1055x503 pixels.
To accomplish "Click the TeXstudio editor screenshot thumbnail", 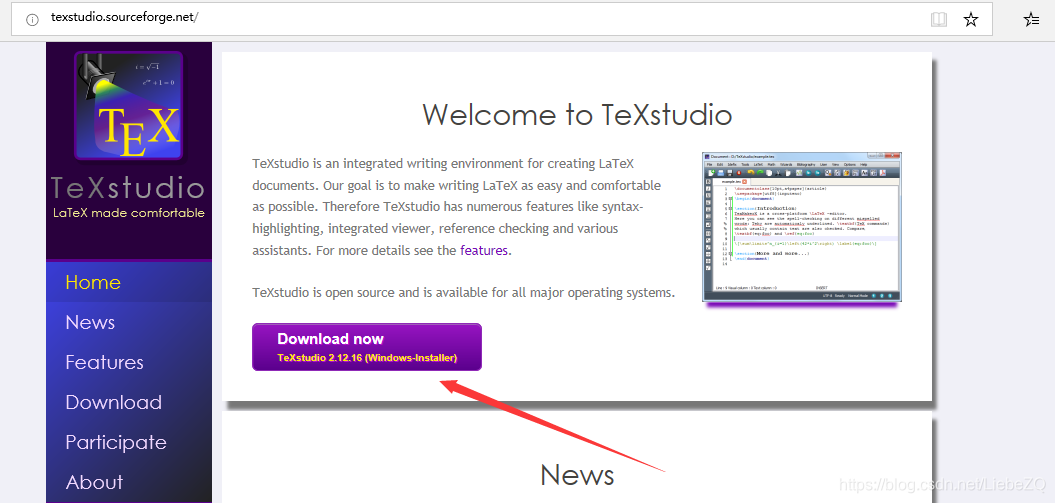I will (801, 227).
